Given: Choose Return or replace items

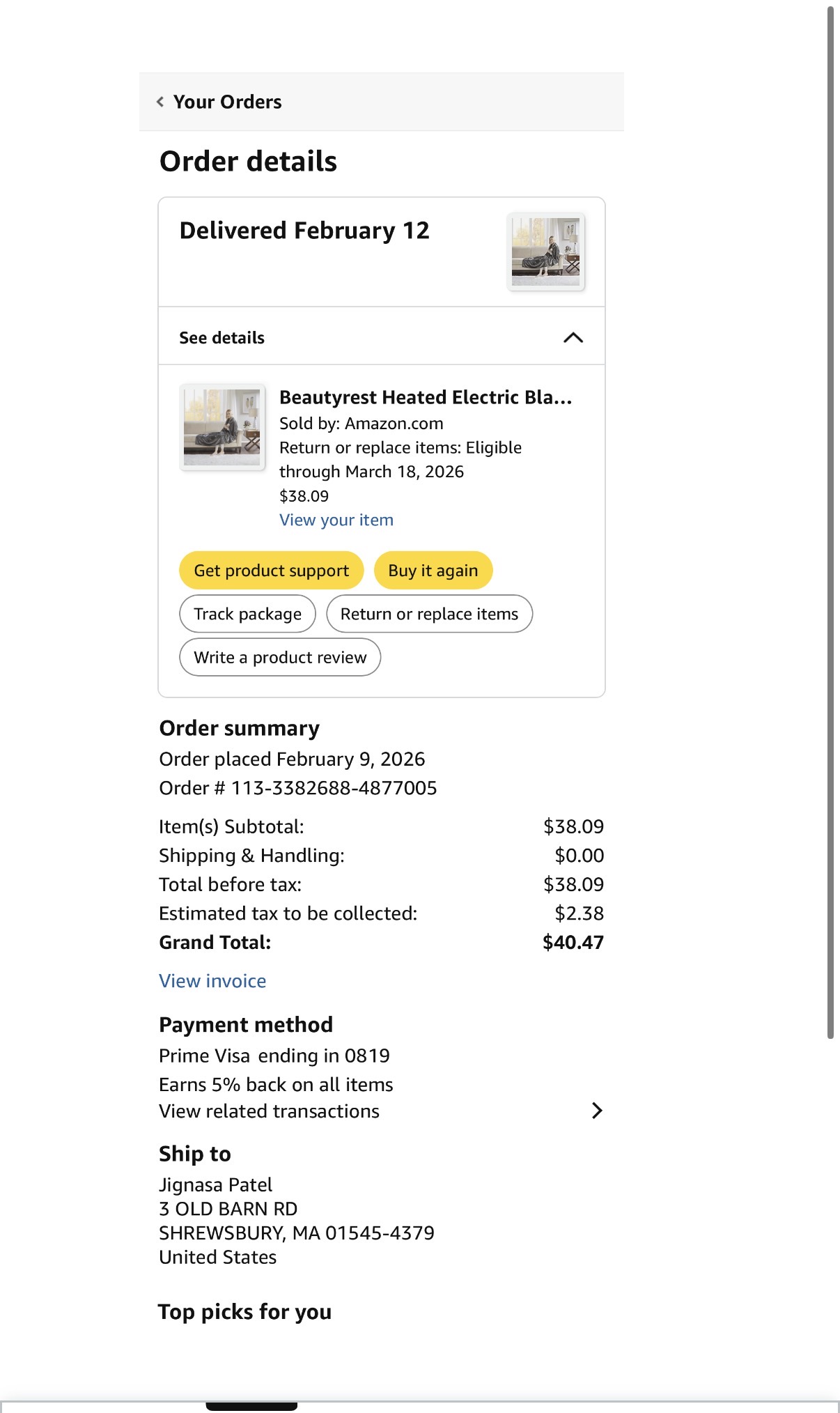Looking at the screenshot, I should tap(429, 614).
